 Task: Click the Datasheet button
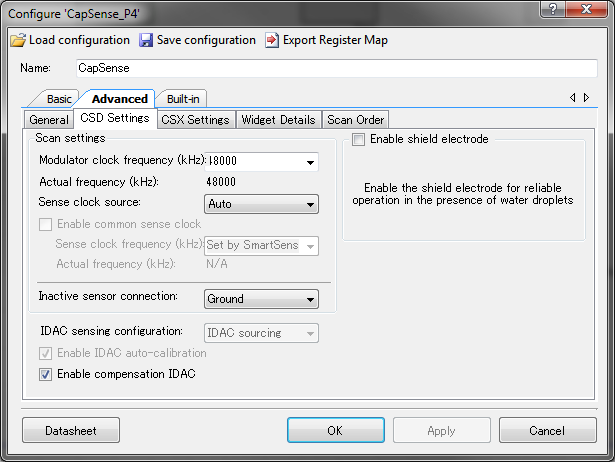(x=71, y=430)
